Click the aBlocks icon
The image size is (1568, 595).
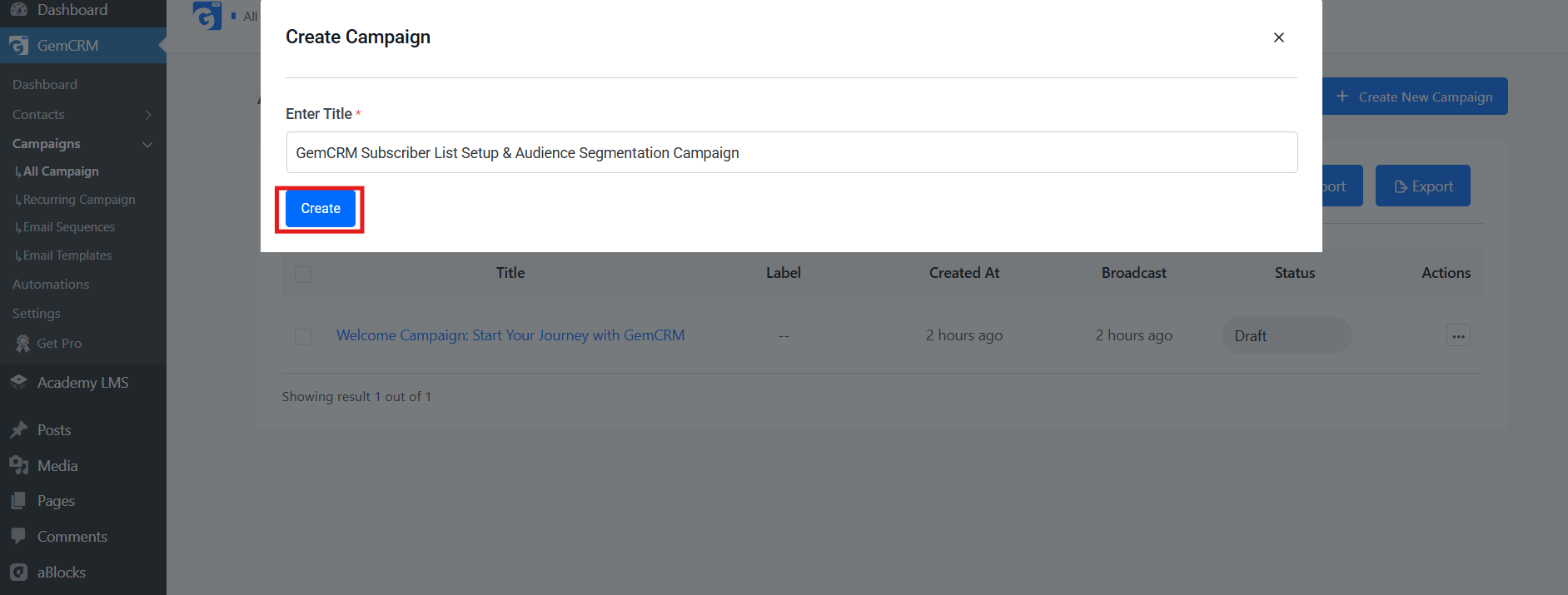pyautogui.click(x=18, y=573)
